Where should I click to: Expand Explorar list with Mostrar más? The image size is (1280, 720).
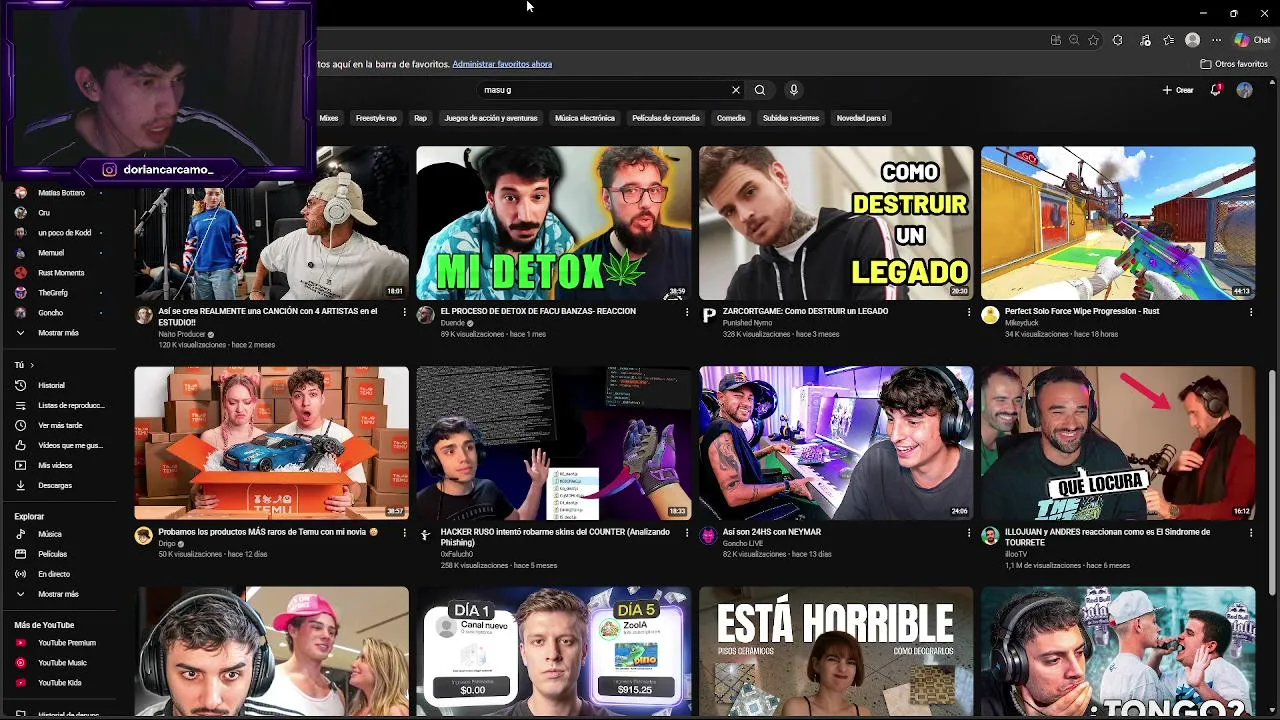(x=58, y=594)
